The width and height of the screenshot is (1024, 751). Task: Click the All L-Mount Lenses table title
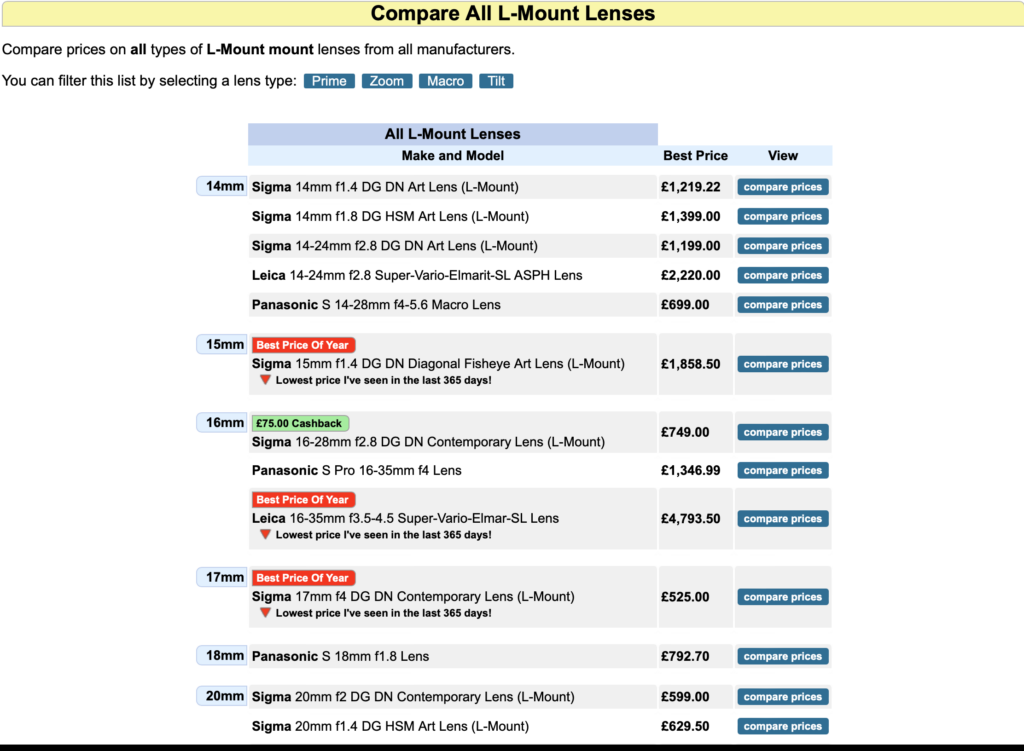(453, 134)
